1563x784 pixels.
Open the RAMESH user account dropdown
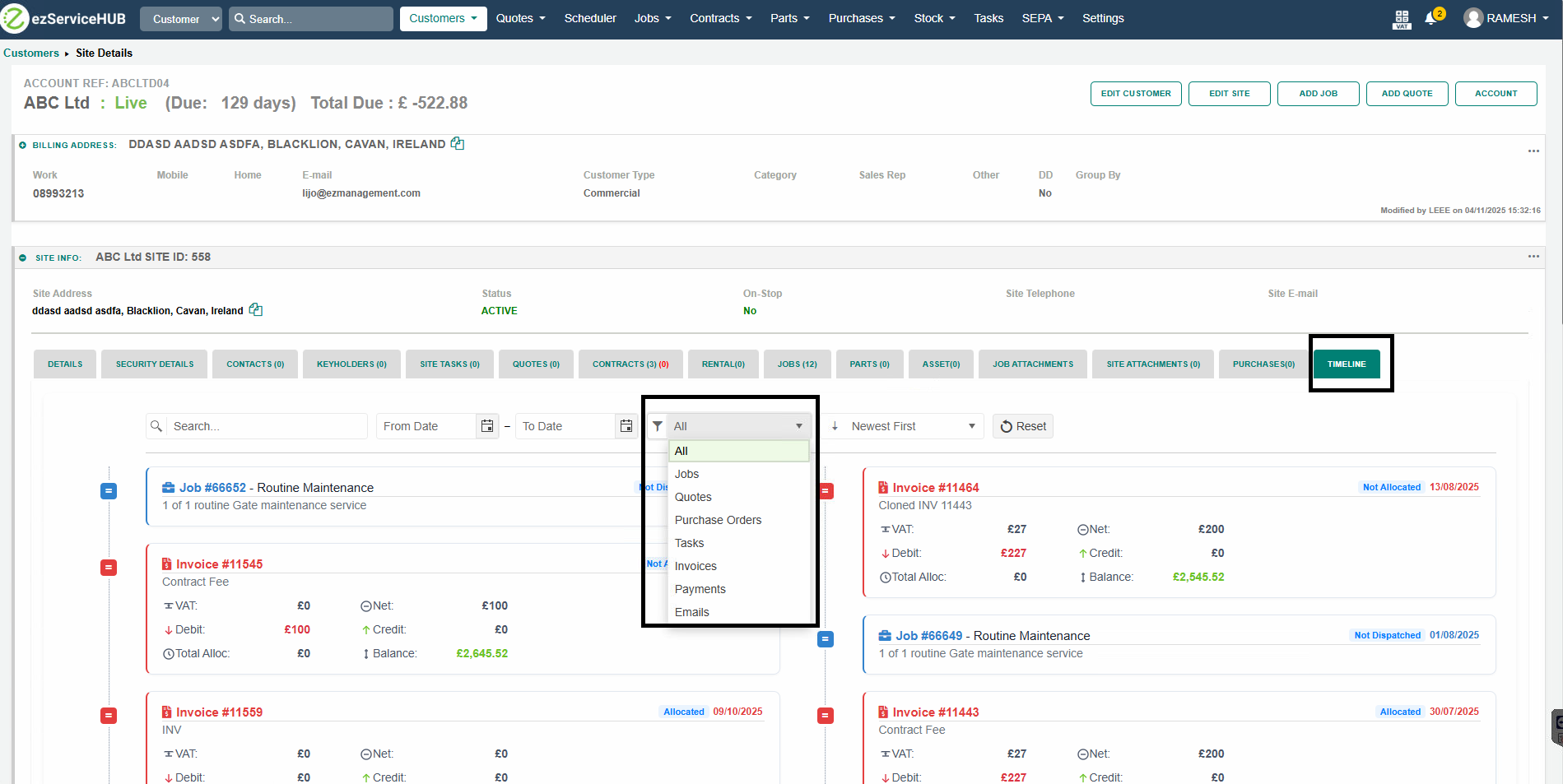[x=1506, y=18]
